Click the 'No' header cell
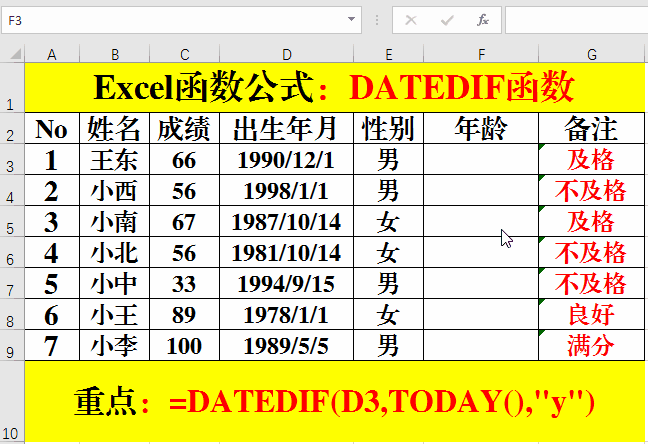This screenshot has width=648, height=444. pos(52,128)
